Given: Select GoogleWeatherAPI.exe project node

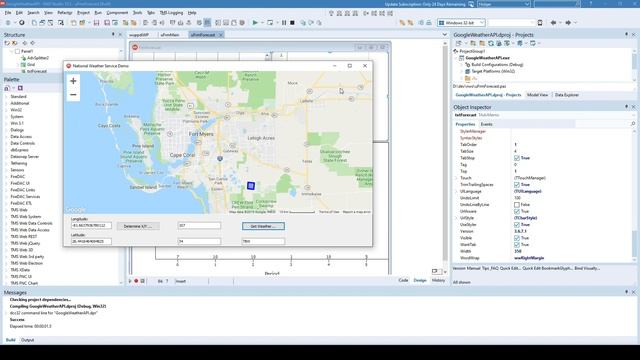Looking at the screenshot, I should point(487,58).
